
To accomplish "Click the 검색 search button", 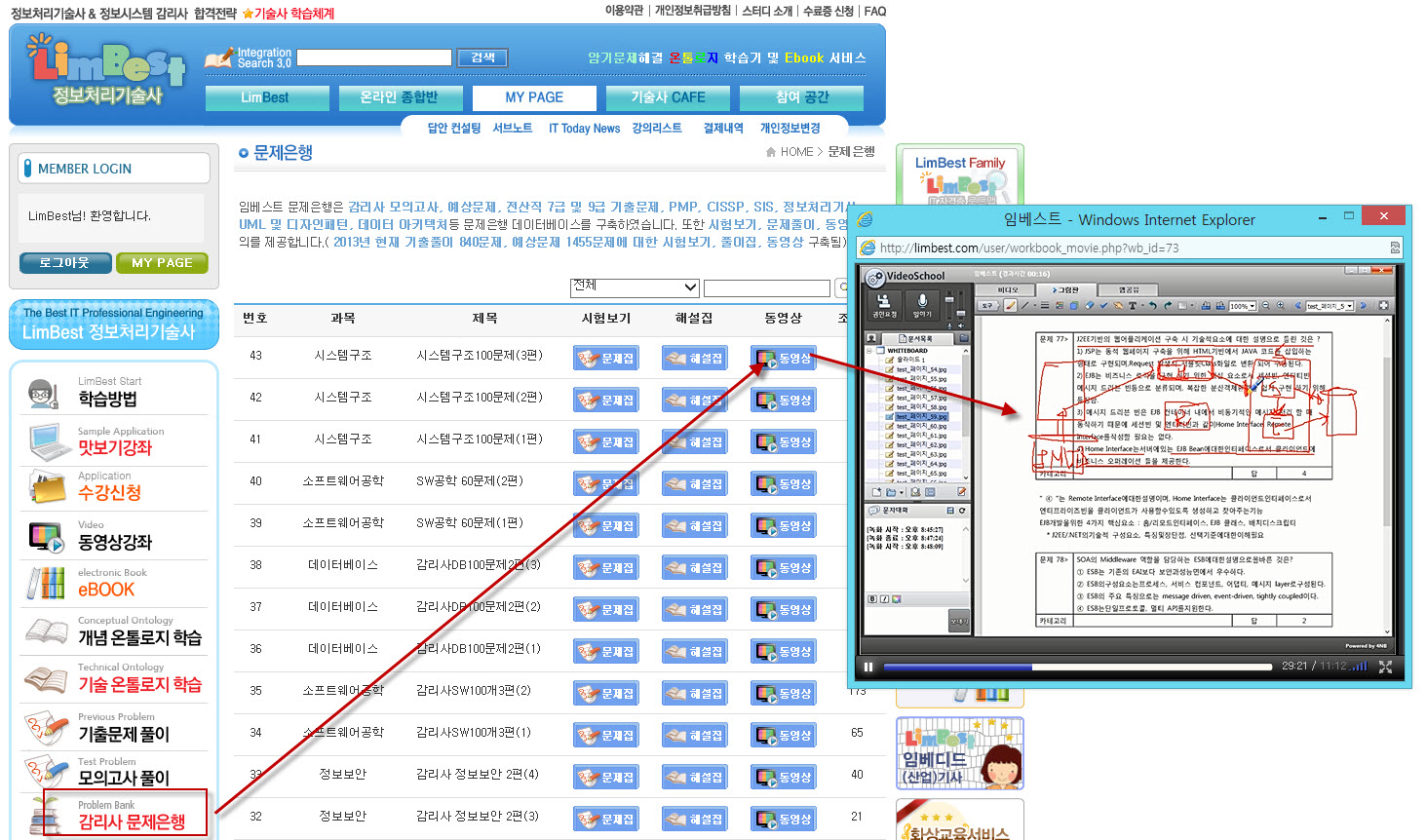I will click(482, 57).
